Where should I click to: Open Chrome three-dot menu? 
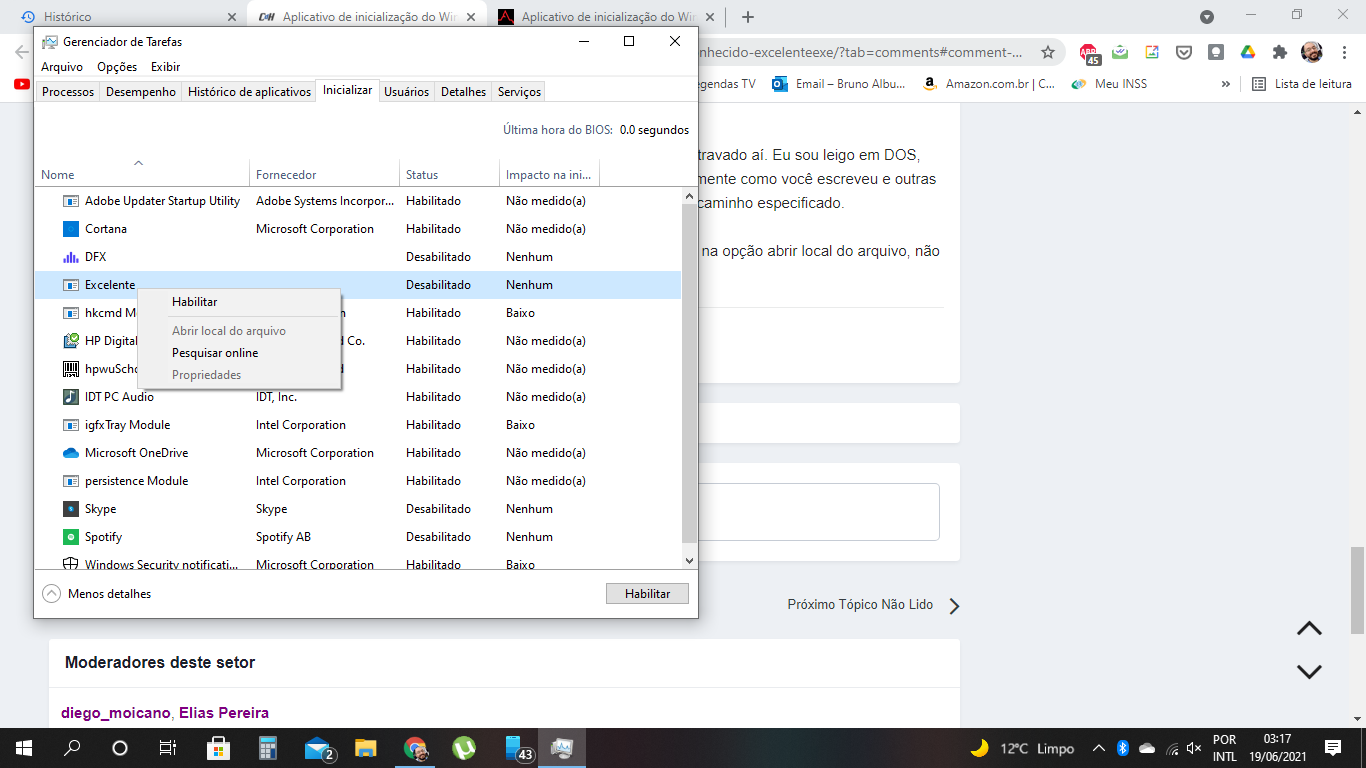1343,52
